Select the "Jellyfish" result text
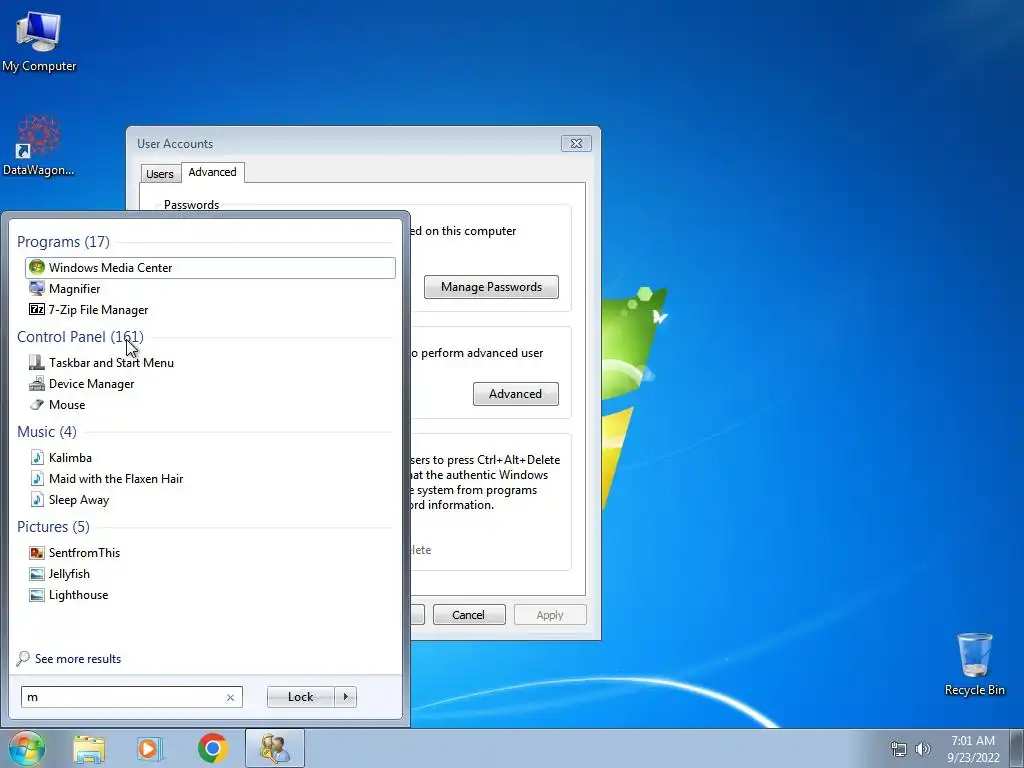Image resolution: width=1024 pixels, height=768 pixels. pyautogui.click(x=69, y=573)
